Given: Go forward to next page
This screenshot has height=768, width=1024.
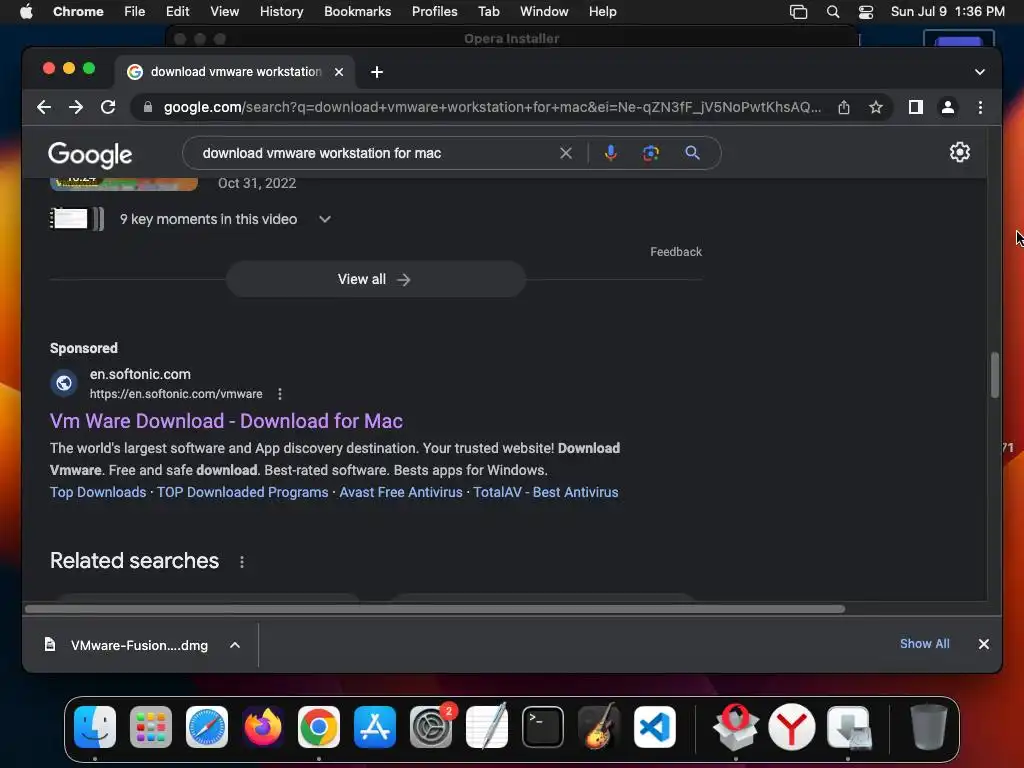Looking at the screenshot, I should [x=76, y=107].
